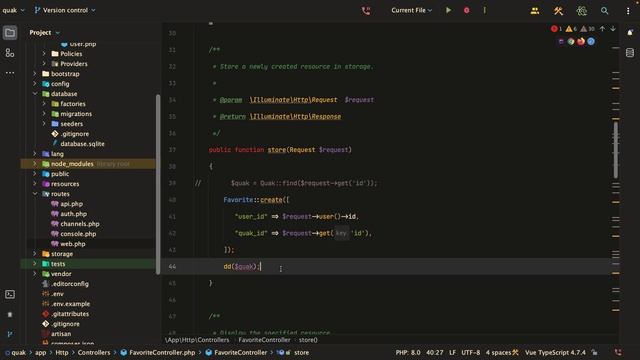Click Vue TypeScript 4.7.4 widget
This screenshot has width=640, height=360.
[555, 353]
